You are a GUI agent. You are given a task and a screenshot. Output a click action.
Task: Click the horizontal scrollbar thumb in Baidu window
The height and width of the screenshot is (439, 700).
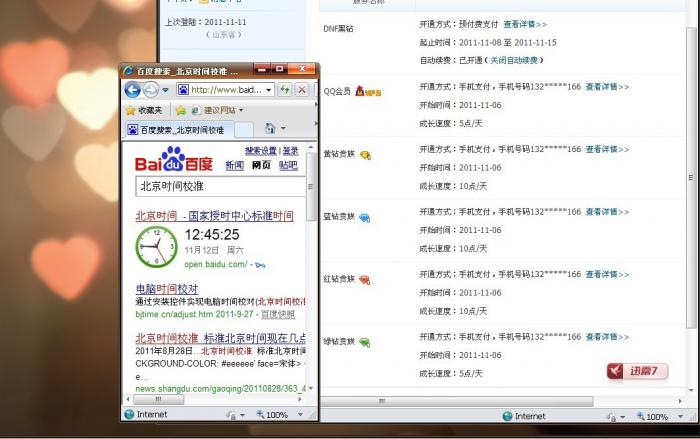pyautogui.click(x=158, y=399)
